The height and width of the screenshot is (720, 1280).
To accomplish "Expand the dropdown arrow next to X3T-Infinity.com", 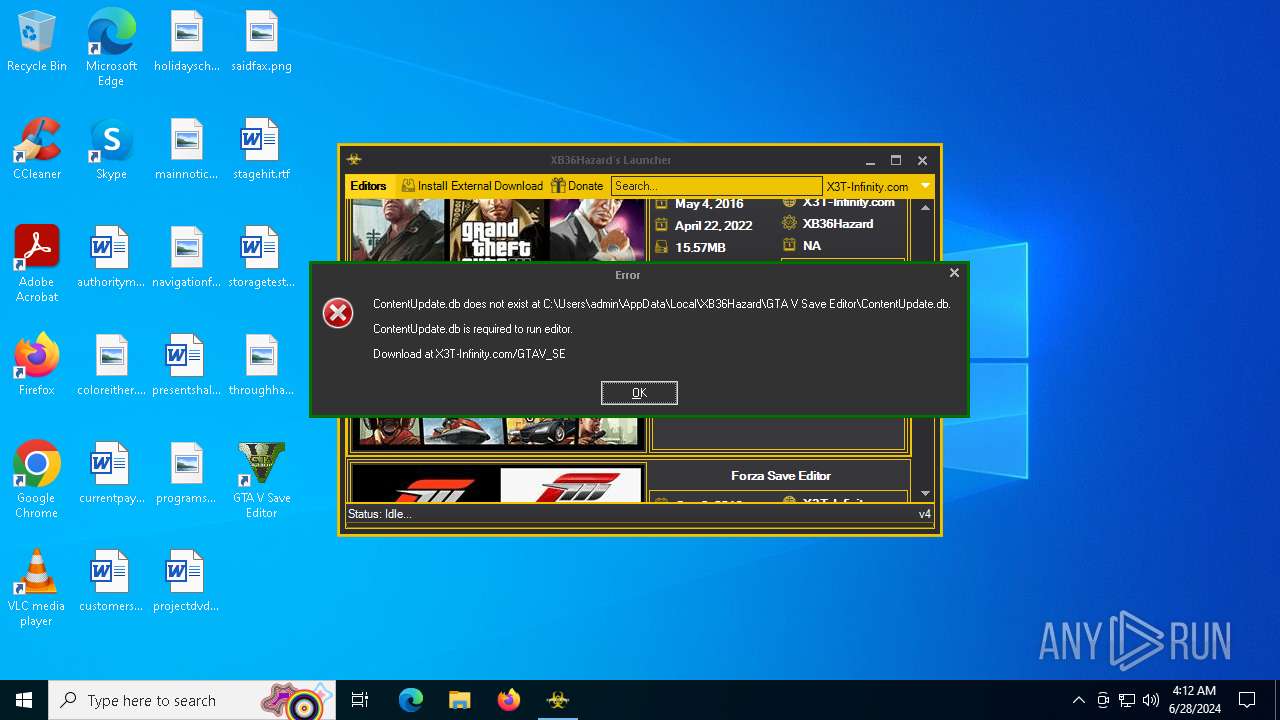I will (x=925, y=186).
